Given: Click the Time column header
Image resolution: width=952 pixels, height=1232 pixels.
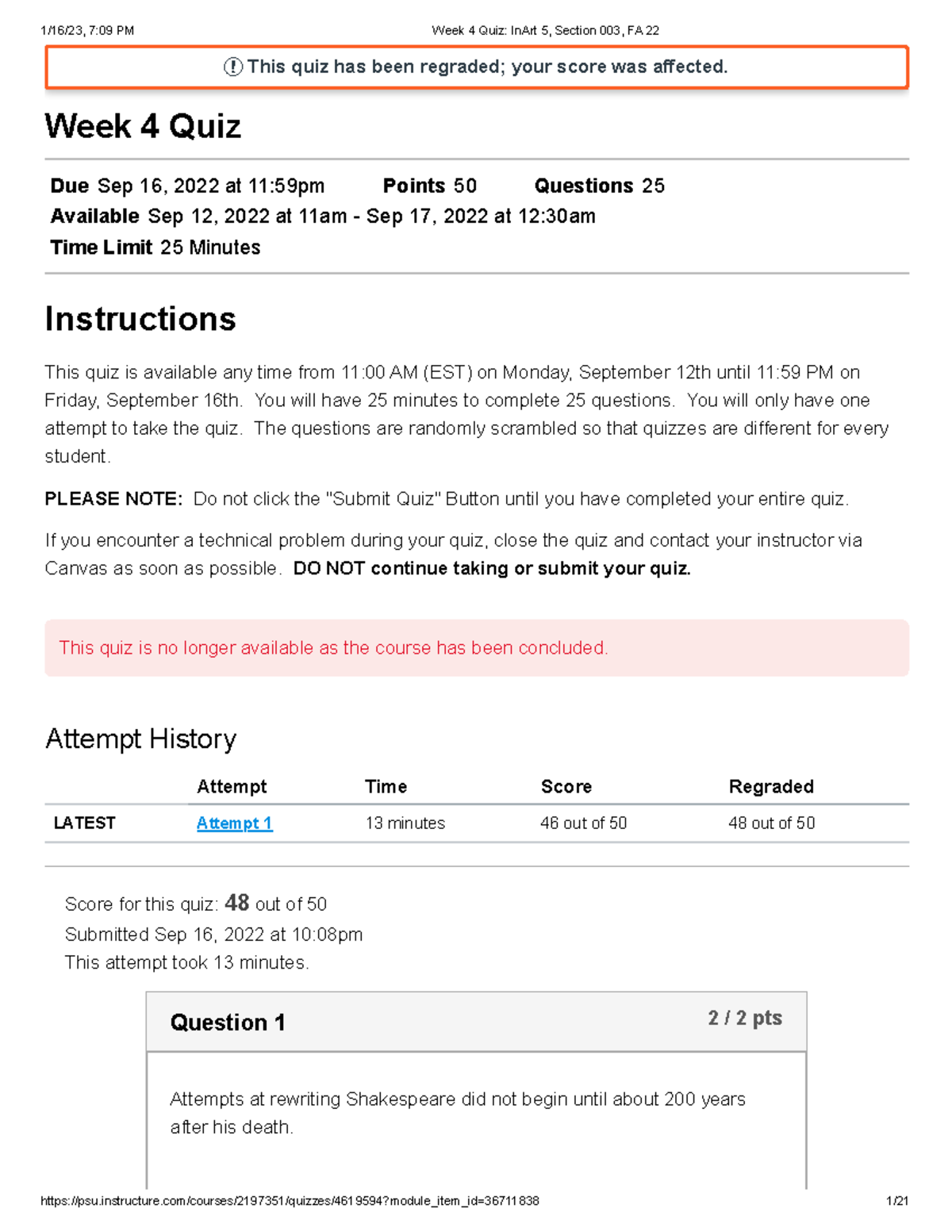Looking at the screenshot, I should tap(386, 787).
